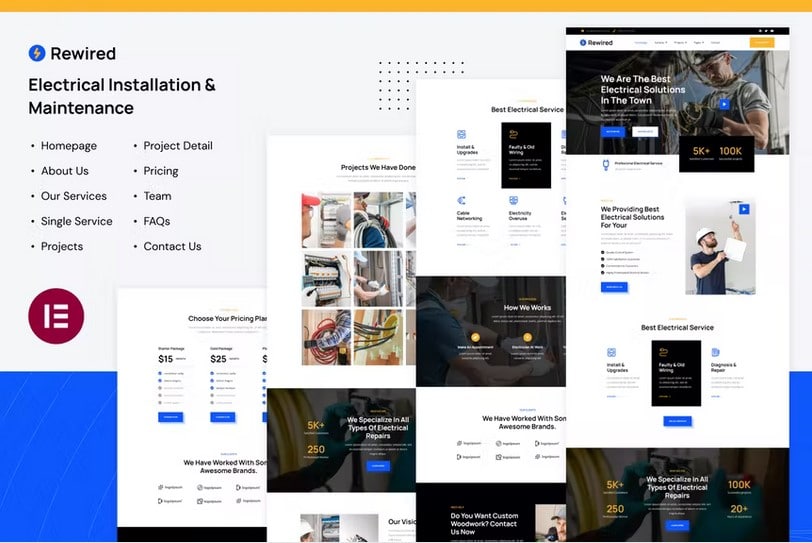This screenshot has height=543, width=812.
Task: Click Contact nav item in mockup header
Action: [715, 42]
